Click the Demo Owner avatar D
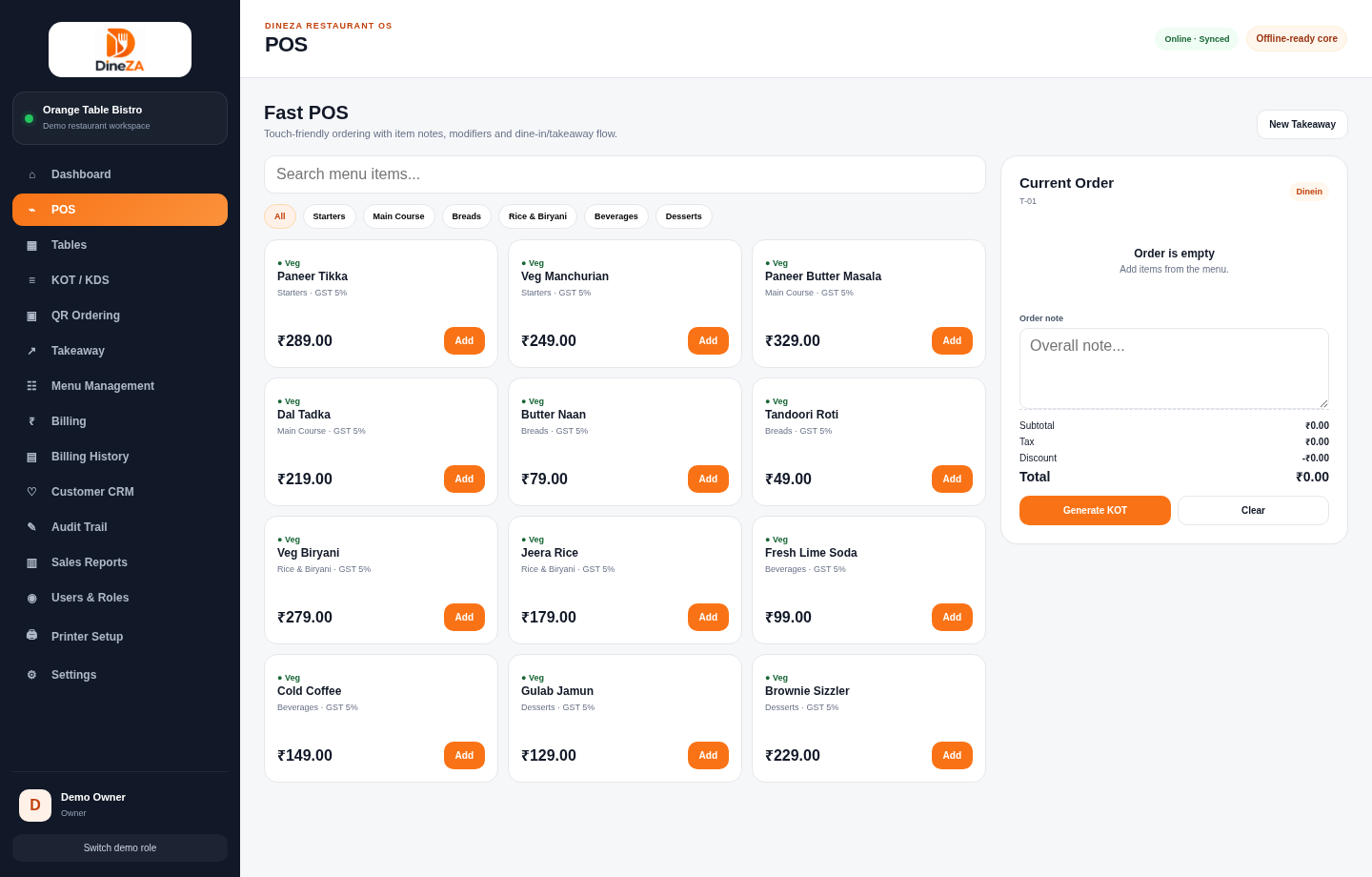 pos(35,806)
